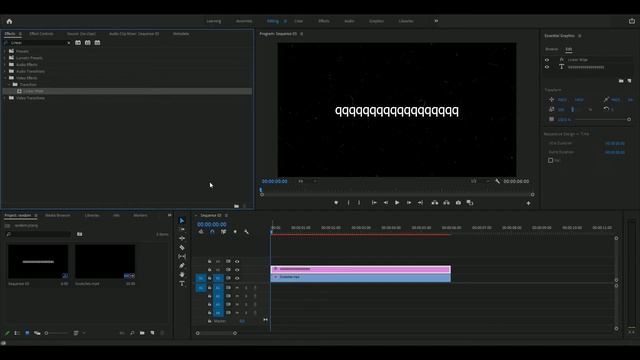Toggle the V1 track lock
The image size is (640, 360).
[209, 278]
